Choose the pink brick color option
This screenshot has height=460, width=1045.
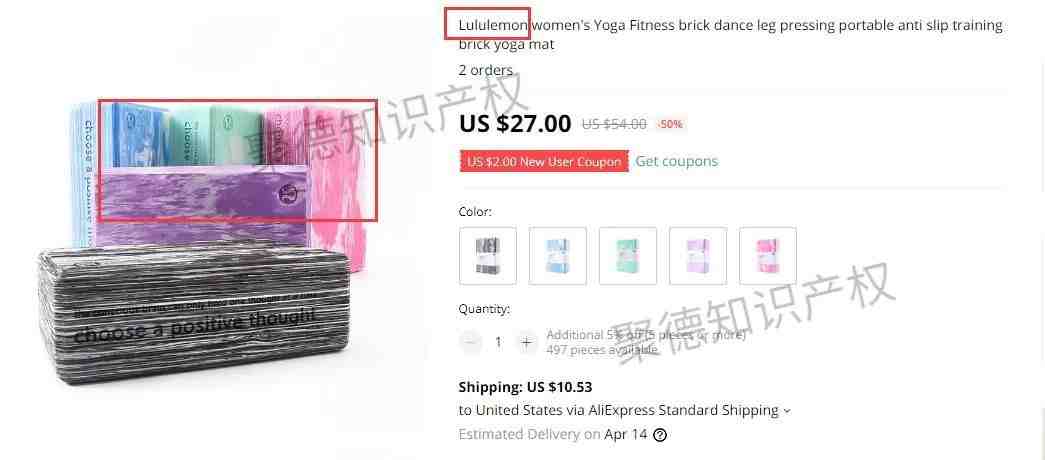coord(768,256)
